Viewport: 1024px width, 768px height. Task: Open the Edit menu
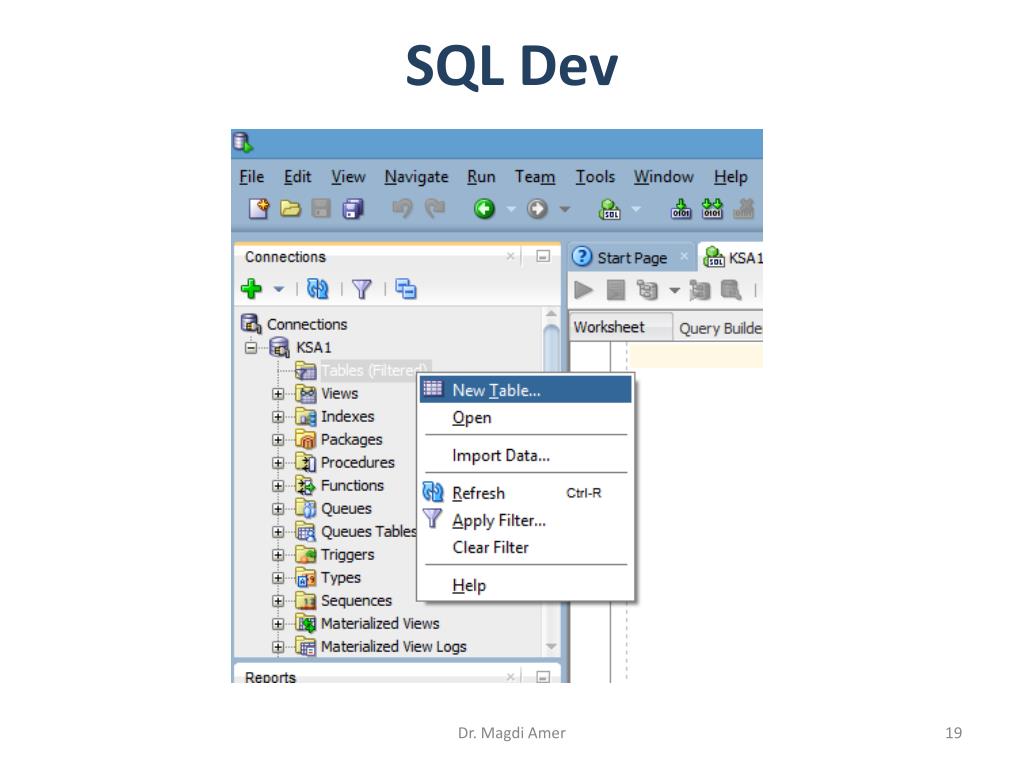tap(297, 177)
